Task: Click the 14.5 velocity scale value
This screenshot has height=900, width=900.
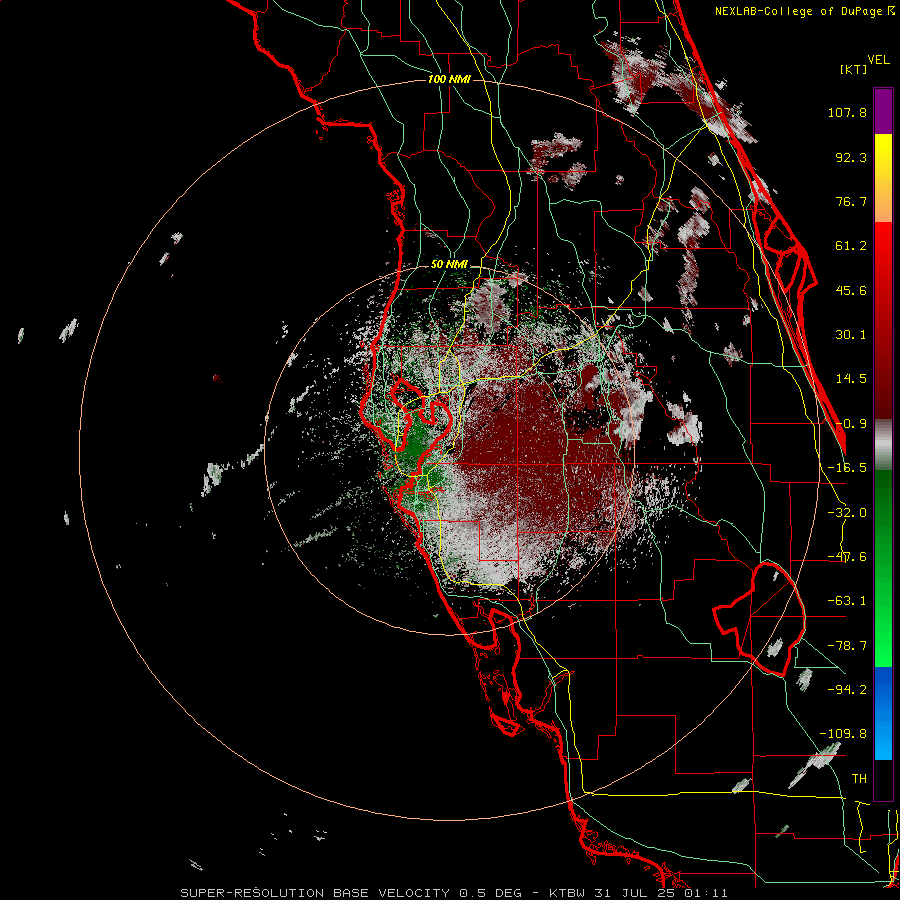Action: click(x=851, y=379)
